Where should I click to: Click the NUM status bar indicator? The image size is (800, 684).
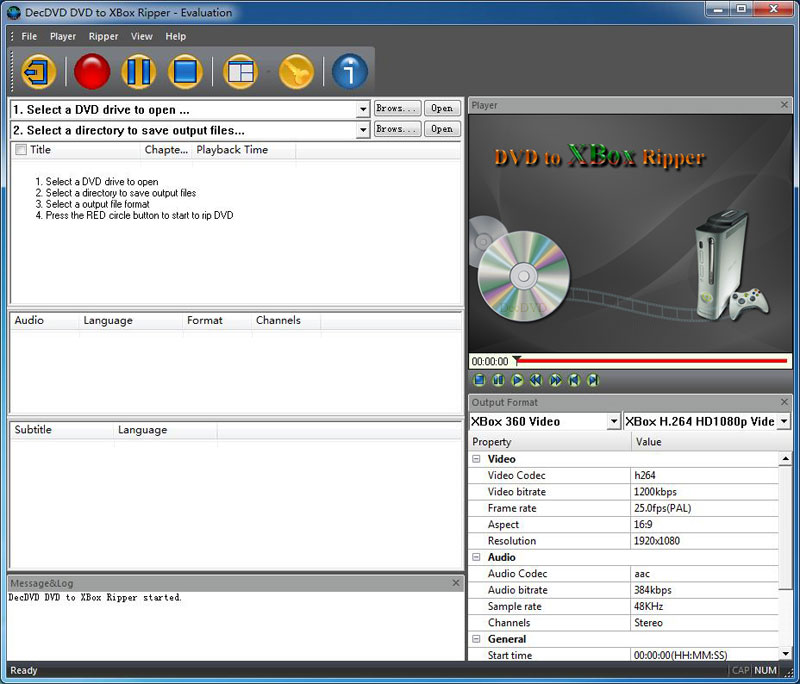pos(765,670)
